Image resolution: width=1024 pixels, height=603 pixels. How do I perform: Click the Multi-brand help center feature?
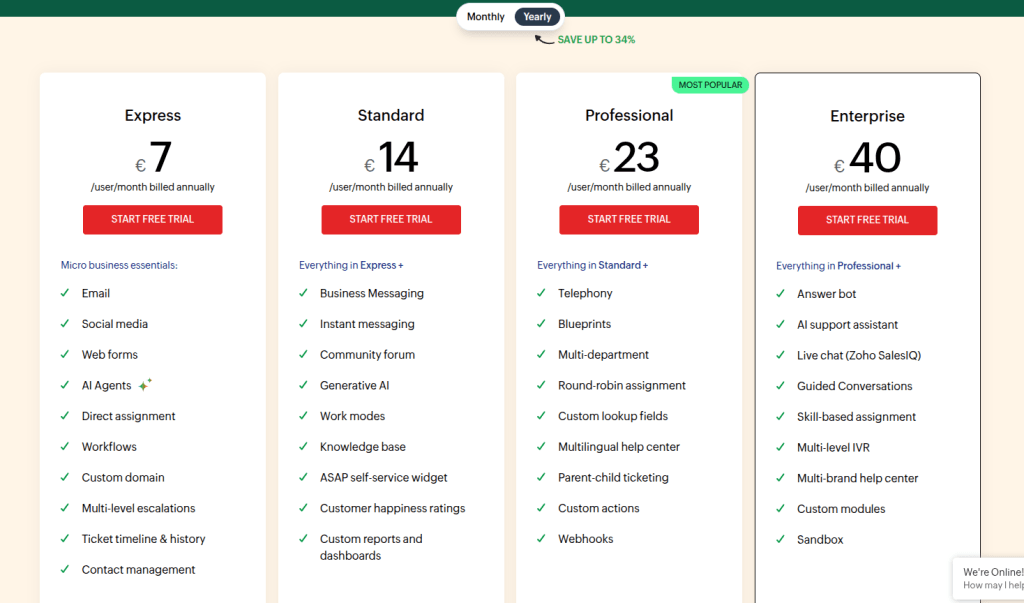pyautogui.click(x=857, y=478)
